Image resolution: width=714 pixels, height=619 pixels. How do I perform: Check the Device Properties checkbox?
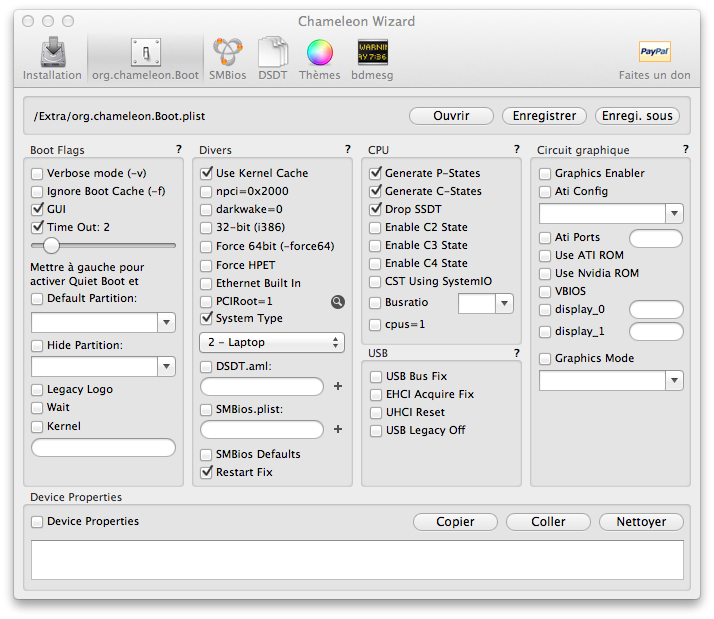(37, 522)
